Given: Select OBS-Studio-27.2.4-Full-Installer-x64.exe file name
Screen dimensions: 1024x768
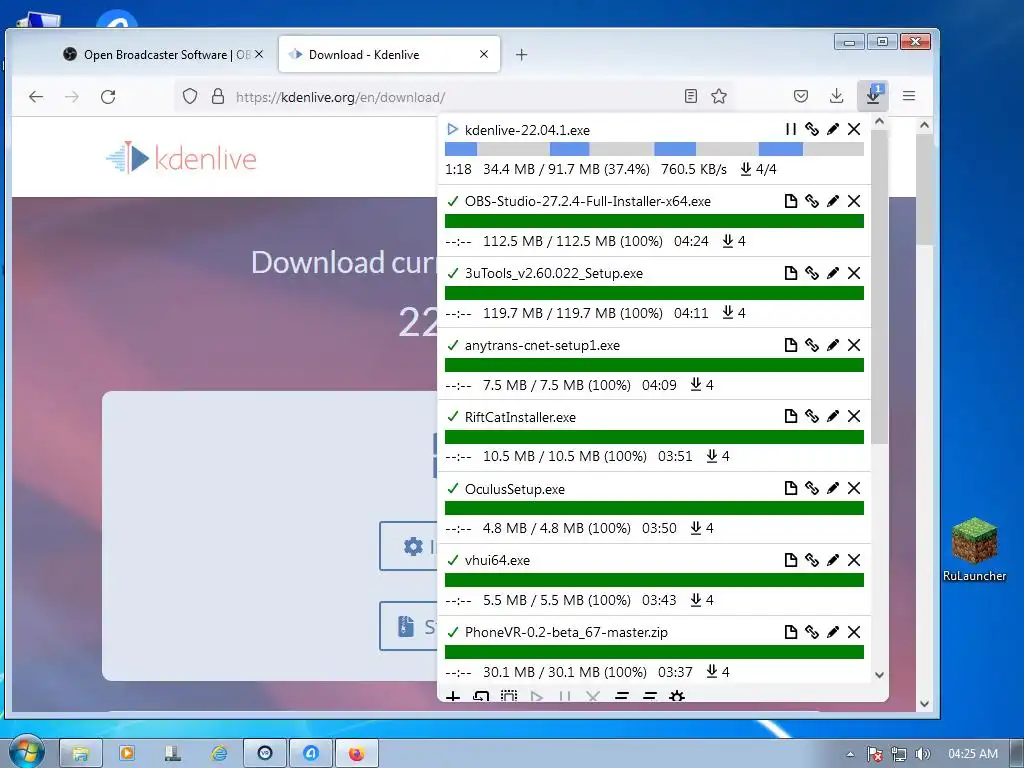Looking at the screenshot, I should coord(588,201).
